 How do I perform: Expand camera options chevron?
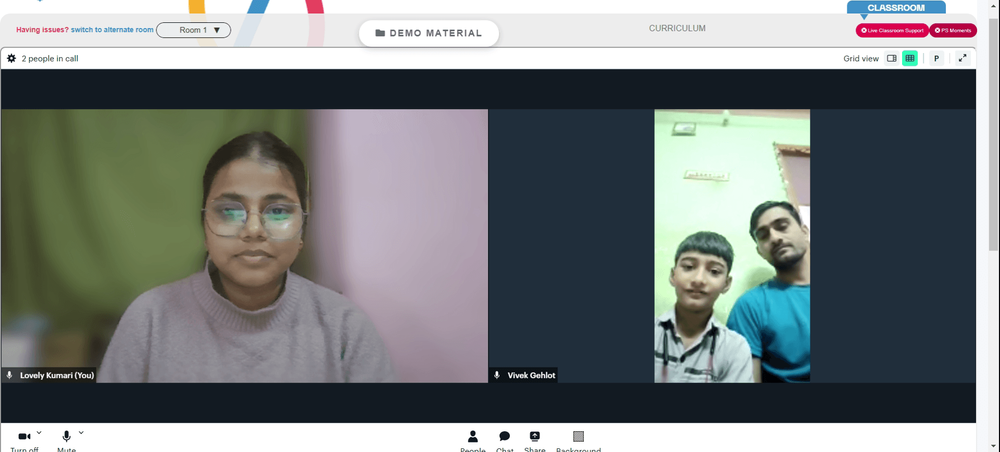click(x=39, y=432)
